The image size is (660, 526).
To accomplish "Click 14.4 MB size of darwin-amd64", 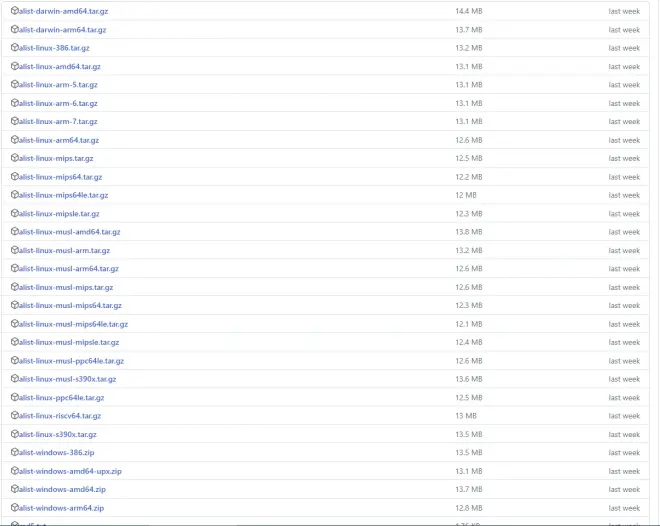I will click(x=468, y=11).
